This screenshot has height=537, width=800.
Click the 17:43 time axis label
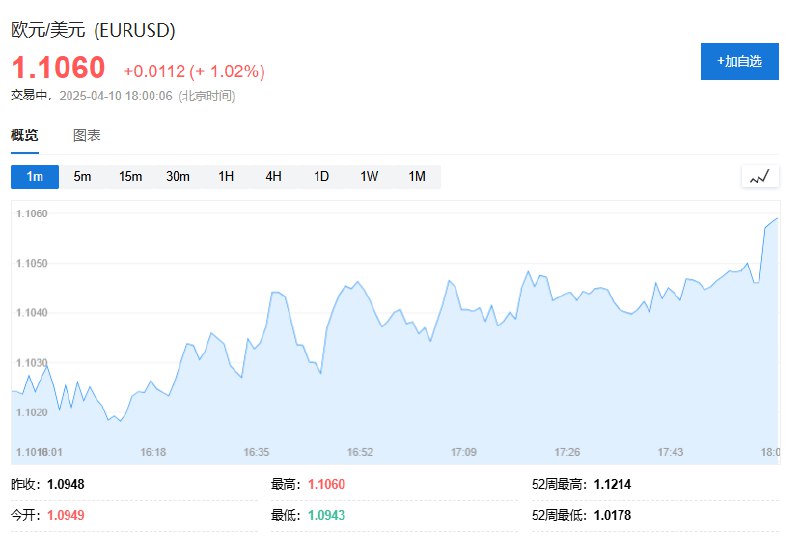(x=670, y=452)
